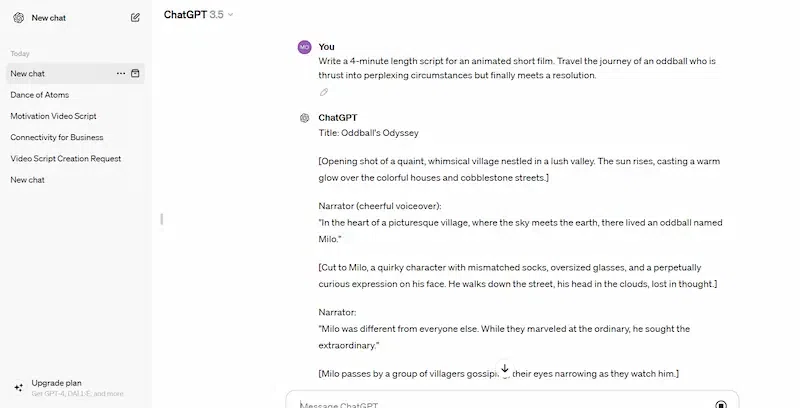Open options menu for the active chat
Screen dimensions: 800x408
click(121, 73)
